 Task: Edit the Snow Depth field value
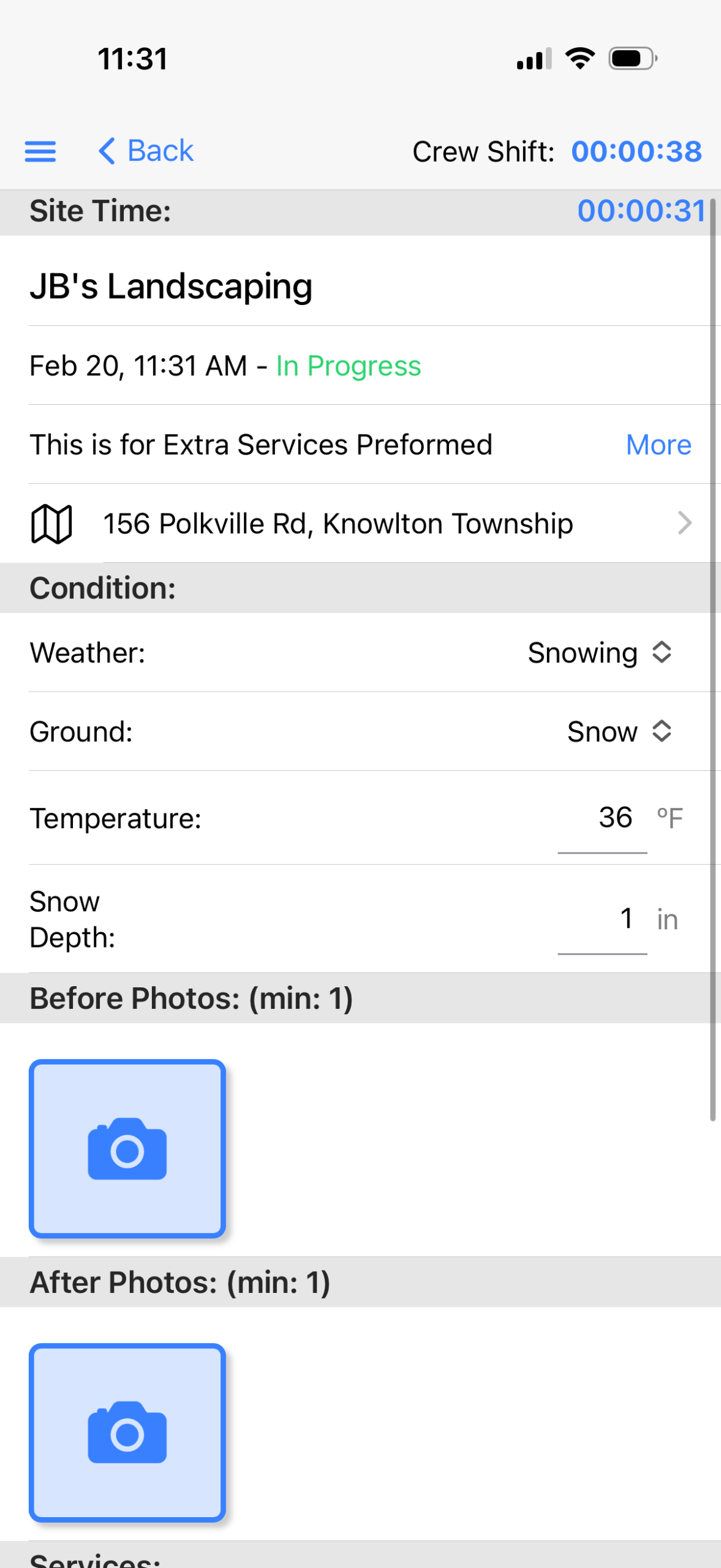[603, 919]
